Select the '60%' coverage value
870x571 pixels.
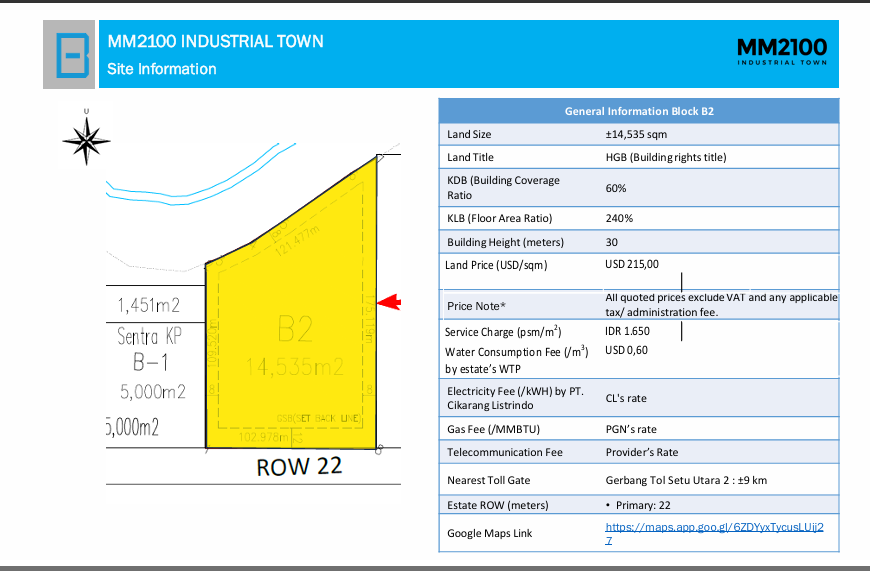pyautogui.click(x=616, y=188)
